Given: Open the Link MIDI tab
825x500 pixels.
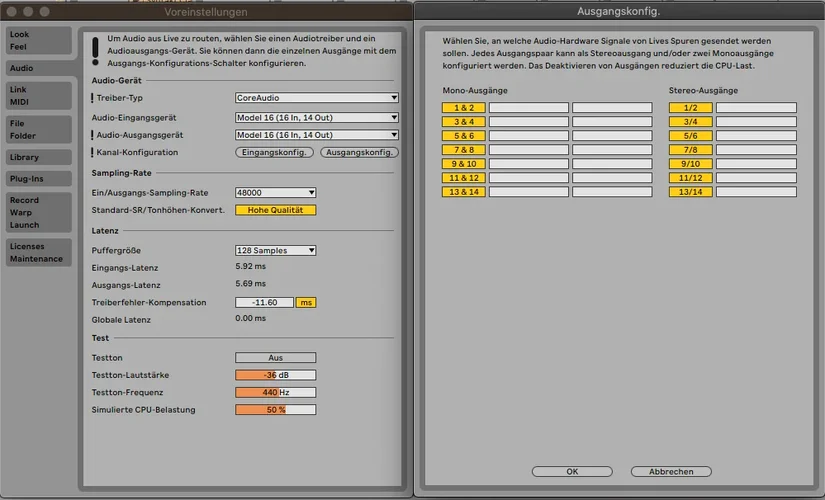Looking at the screenshot, I should (x=37, y=96).
